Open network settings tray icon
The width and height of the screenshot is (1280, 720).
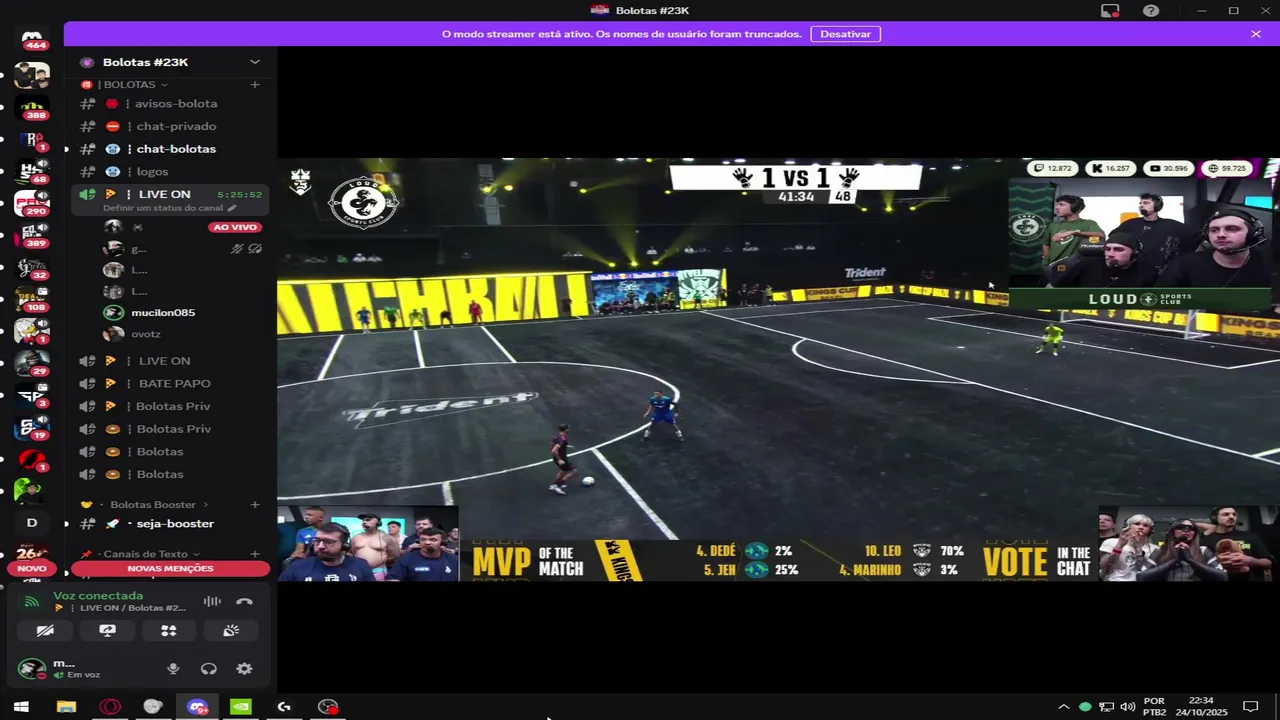click(1106, 707)
